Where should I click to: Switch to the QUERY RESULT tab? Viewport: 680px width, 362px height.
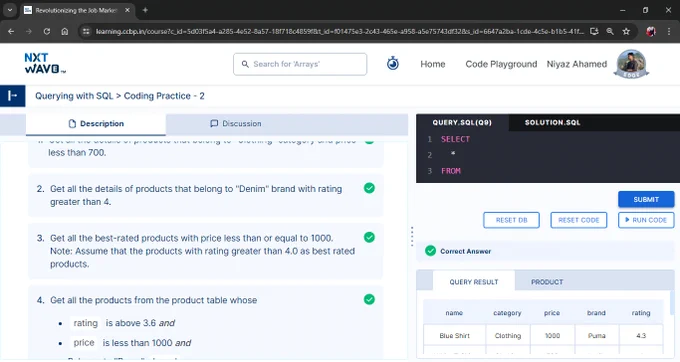(474, 282)
